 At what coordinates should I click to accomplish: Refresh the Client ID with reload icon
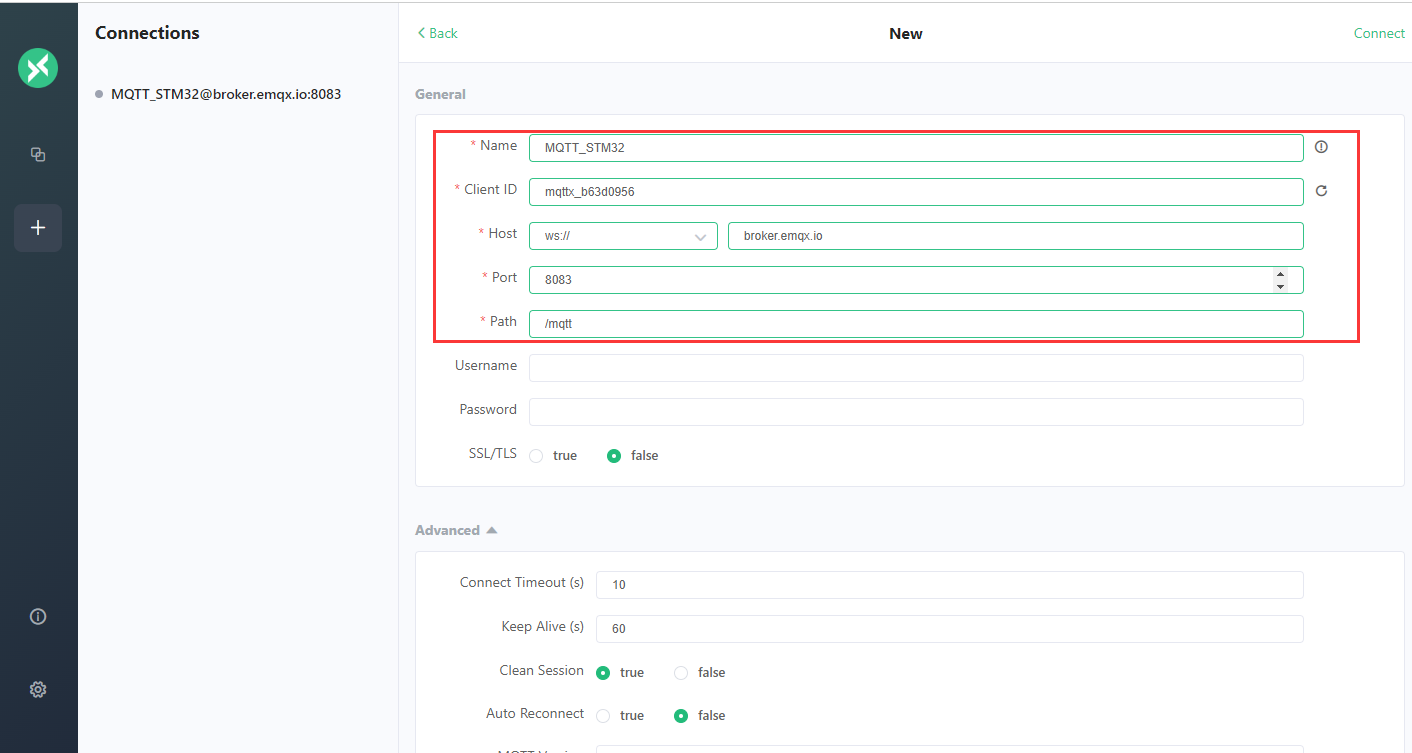click(1321, 191)
